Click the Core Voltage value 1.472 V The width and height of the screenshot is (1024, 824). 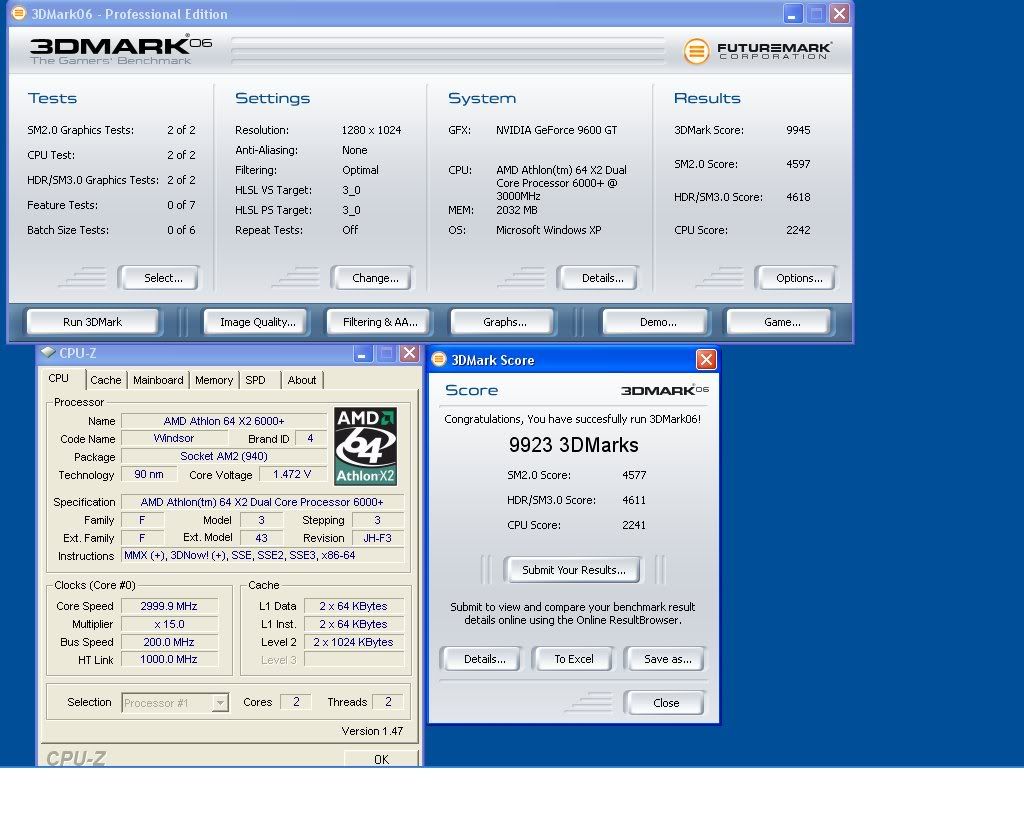pyautogui.click(x=292, y=474)
